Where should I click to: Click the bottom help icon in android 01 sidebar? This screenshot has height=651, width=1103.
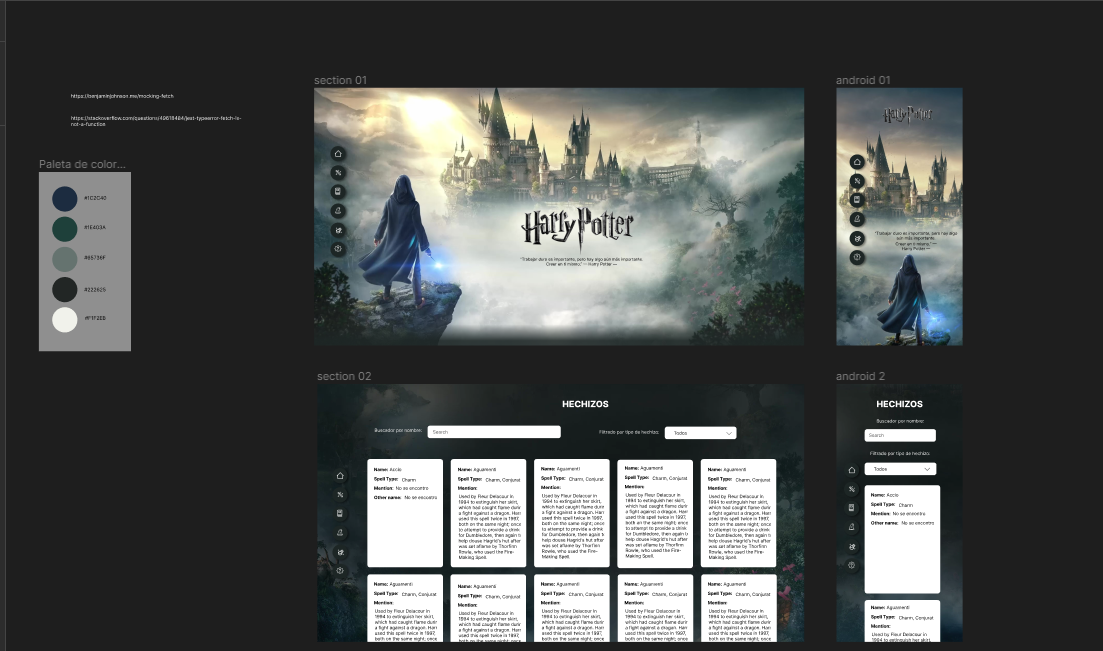click(857, 258)
